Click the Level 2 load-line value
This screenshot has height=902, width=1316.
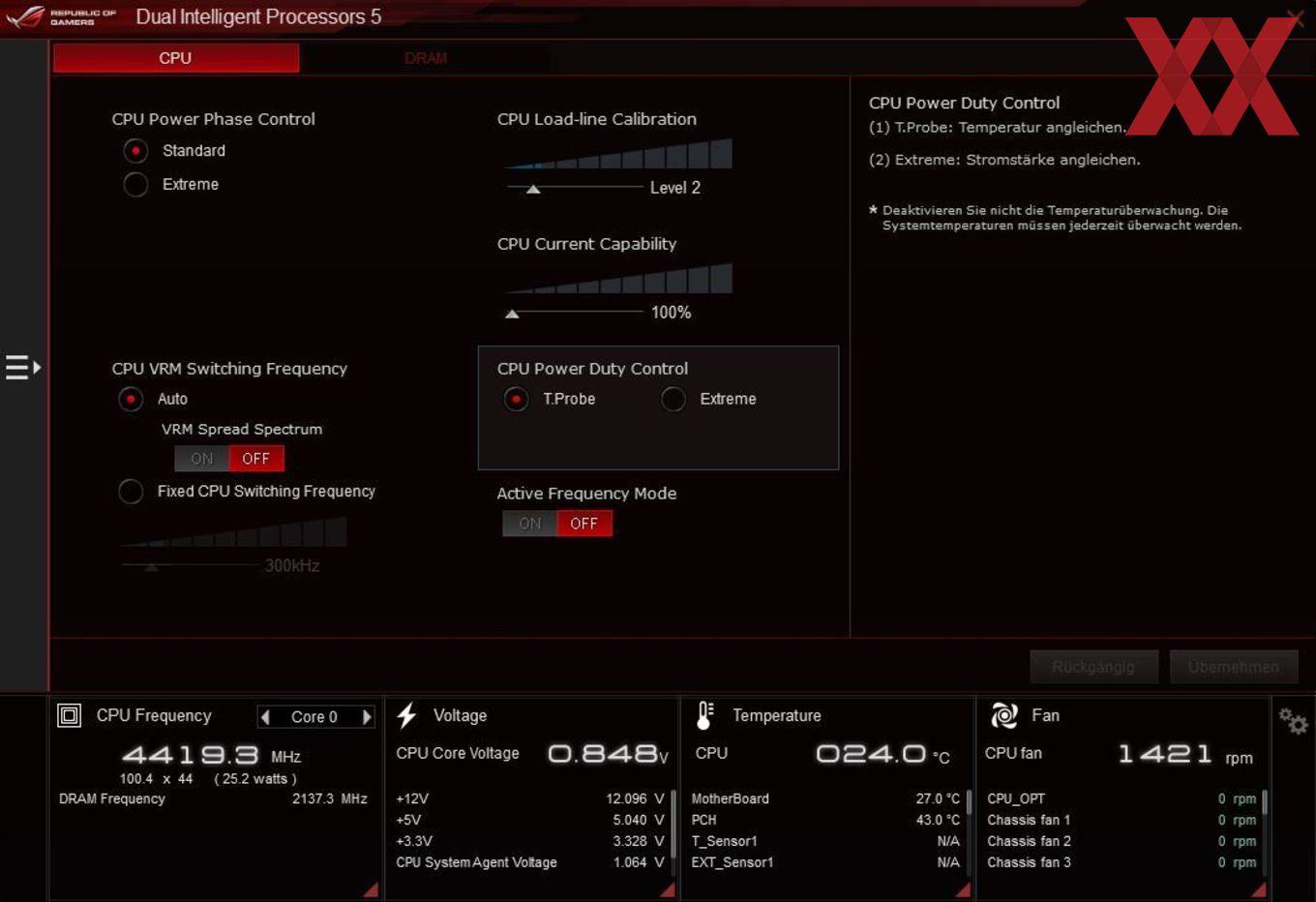click(x=675, y=188)
